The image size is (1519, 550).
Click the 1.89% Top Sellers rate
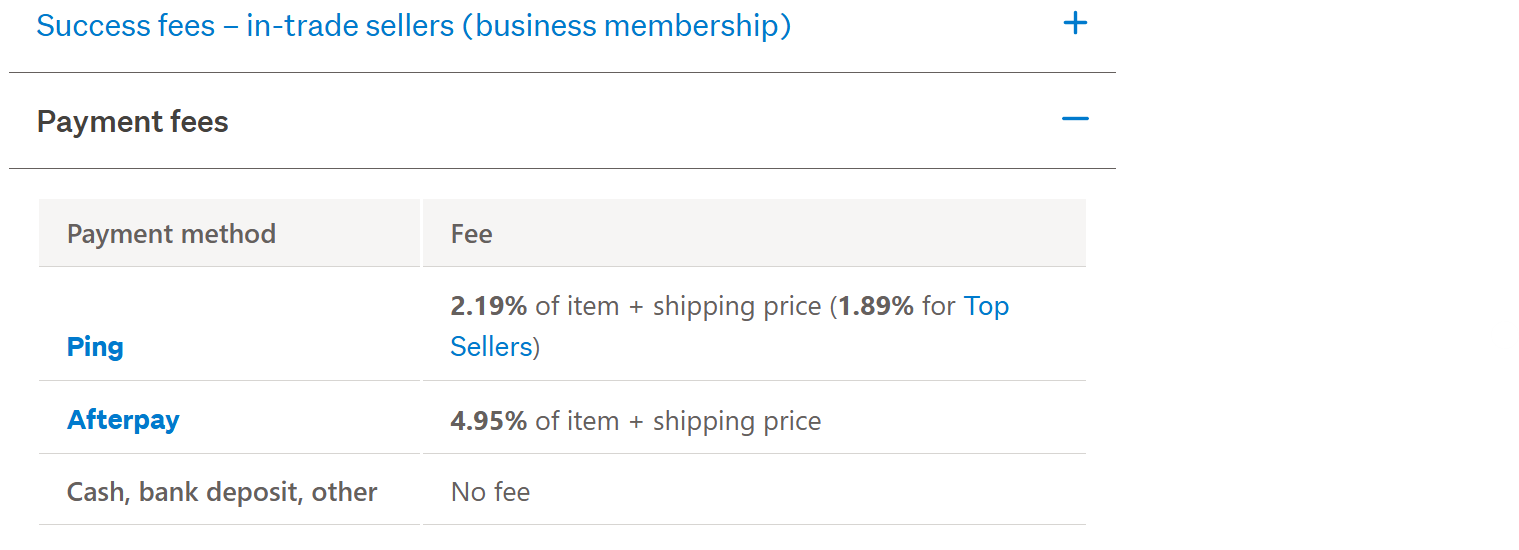(x=876, y=306)
